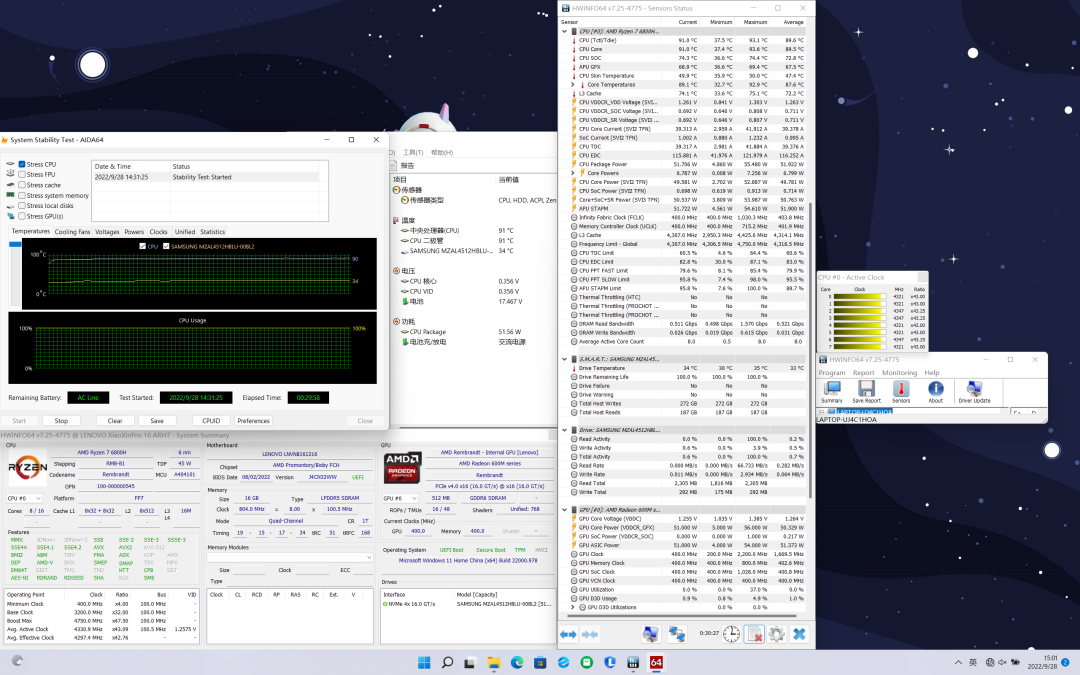Screen dimensions: 1080x675
Task: Click the Save Report floppy icon
Action: (x=867, y=390)
